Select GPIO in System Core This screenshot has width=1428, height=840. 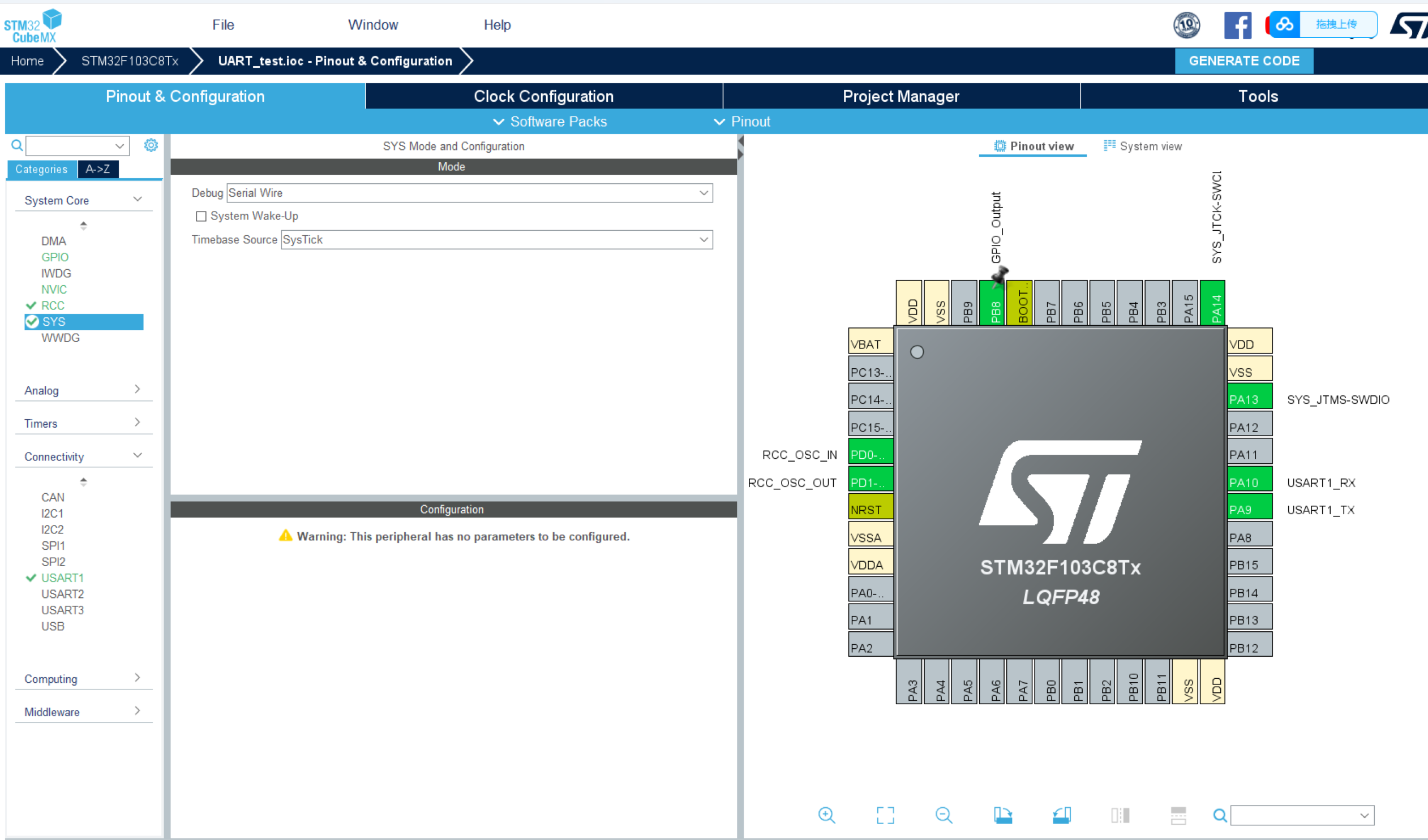[x=54, y=257]
